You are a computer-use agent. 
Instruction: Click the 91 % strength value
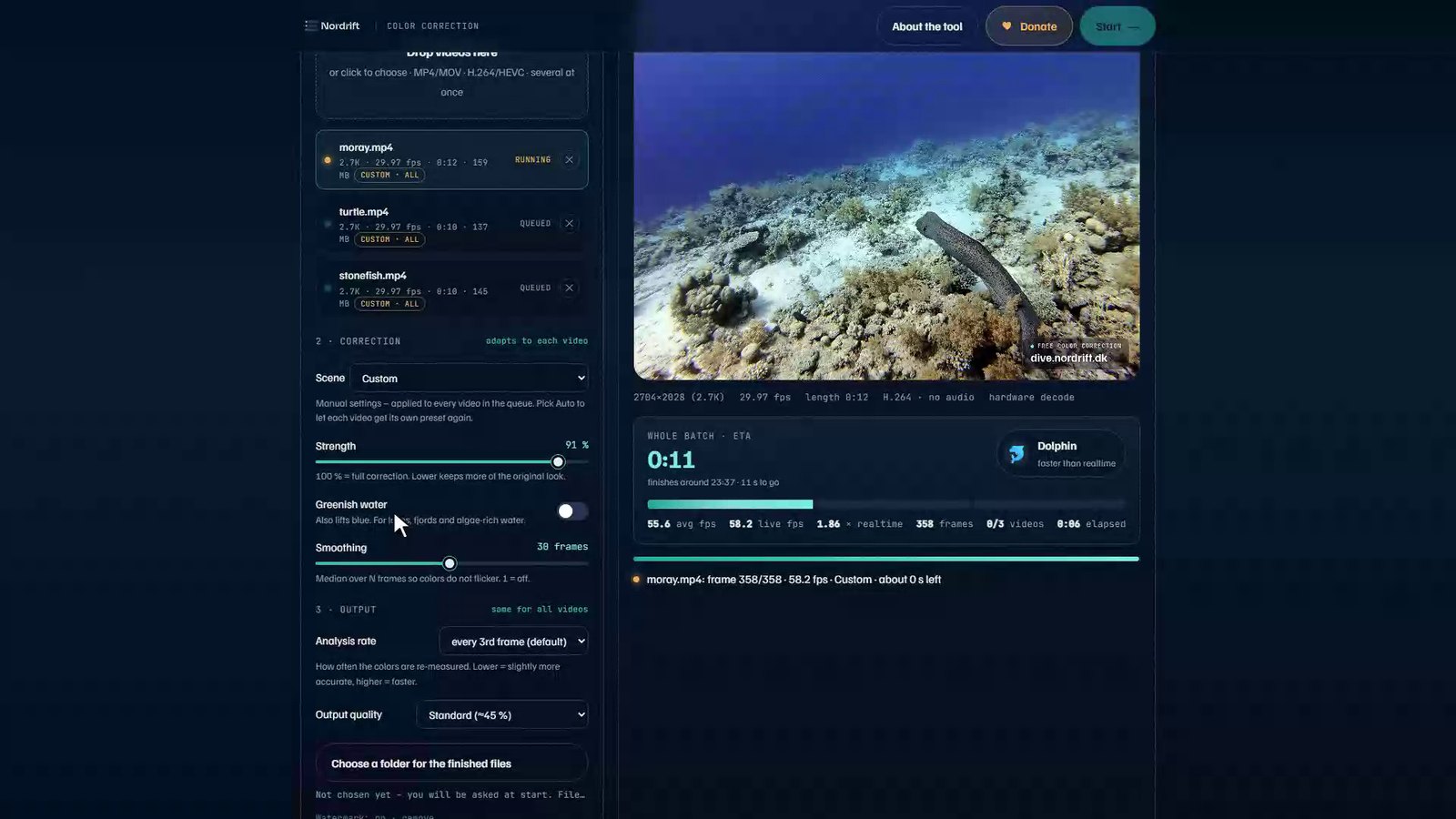(x=576, y=445)
